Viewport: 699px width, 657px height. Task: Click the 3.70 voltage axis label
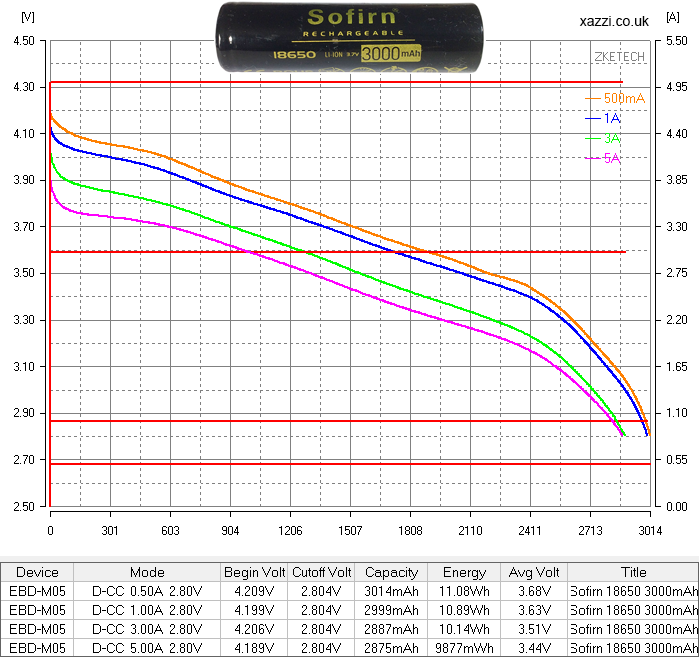point(24,227)
